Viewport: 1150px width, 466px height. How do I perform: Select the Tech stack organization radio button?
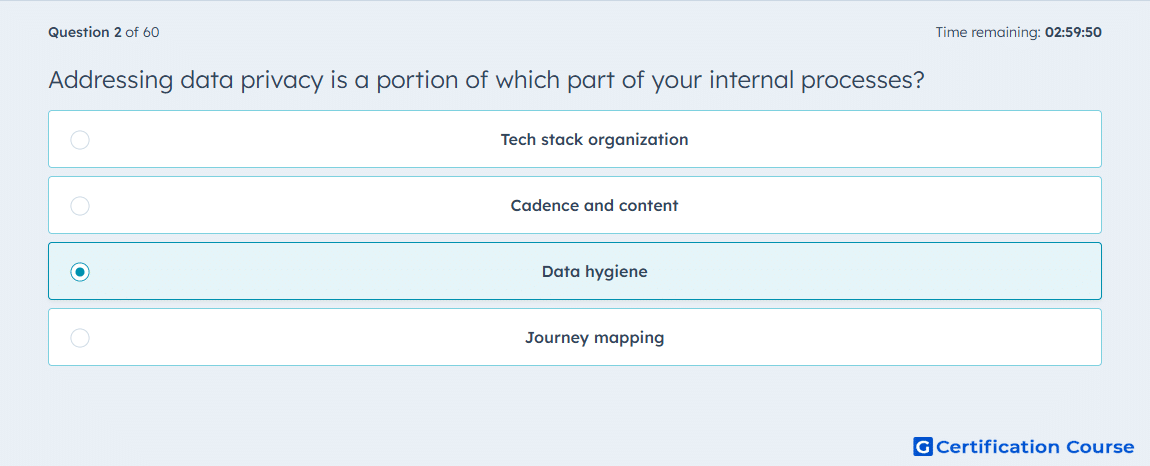point(80,139)
